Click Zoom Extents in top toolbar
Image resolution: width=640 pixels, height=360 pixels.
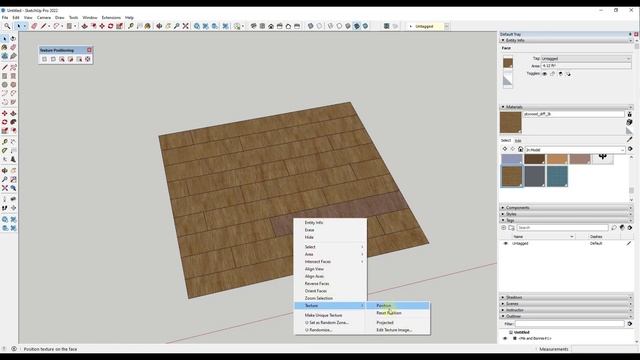pos(185,26)
